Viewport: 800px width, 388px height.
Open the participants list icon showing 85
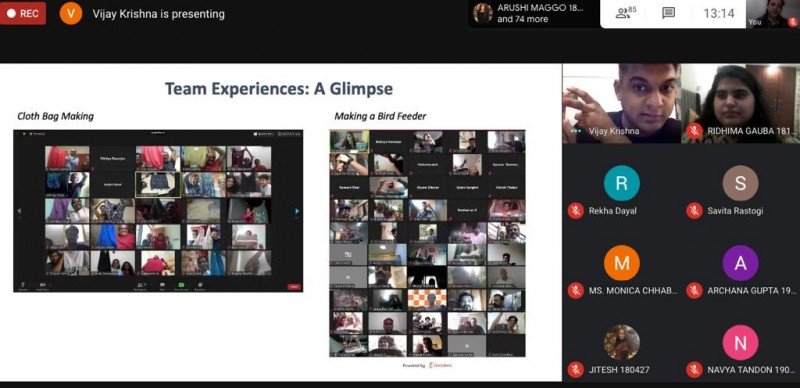pos(626,13)
